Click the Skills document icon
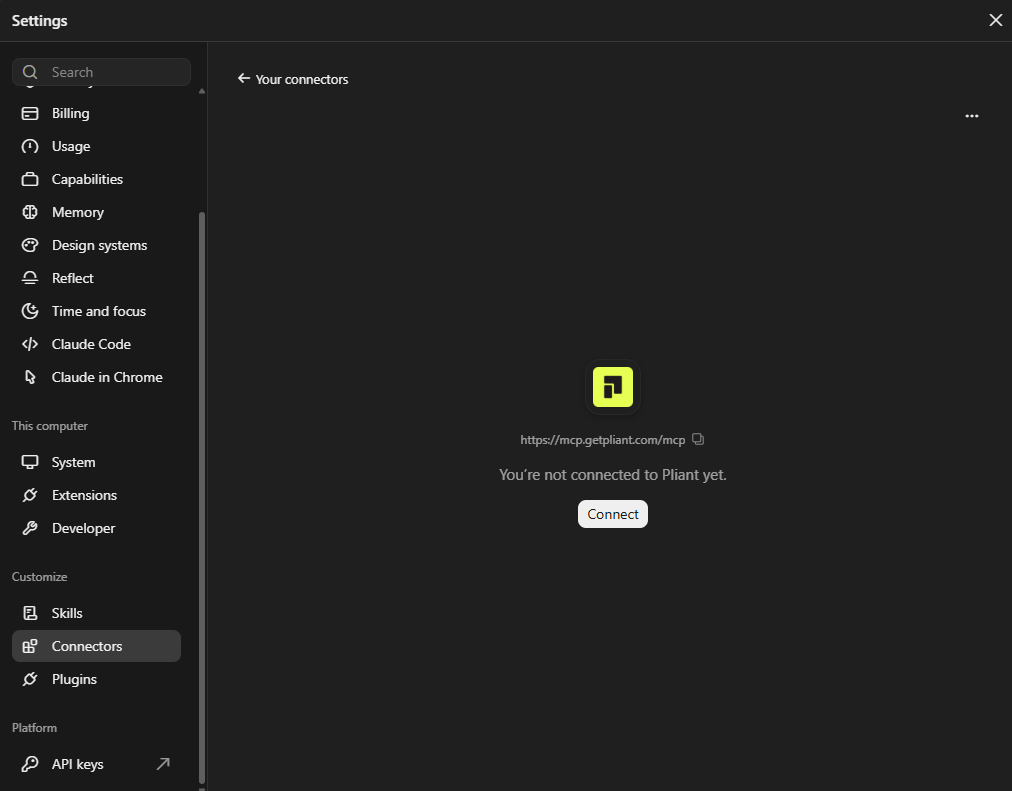The height and width of the screenshot is (791, 1012). click(x=30, y=613)
